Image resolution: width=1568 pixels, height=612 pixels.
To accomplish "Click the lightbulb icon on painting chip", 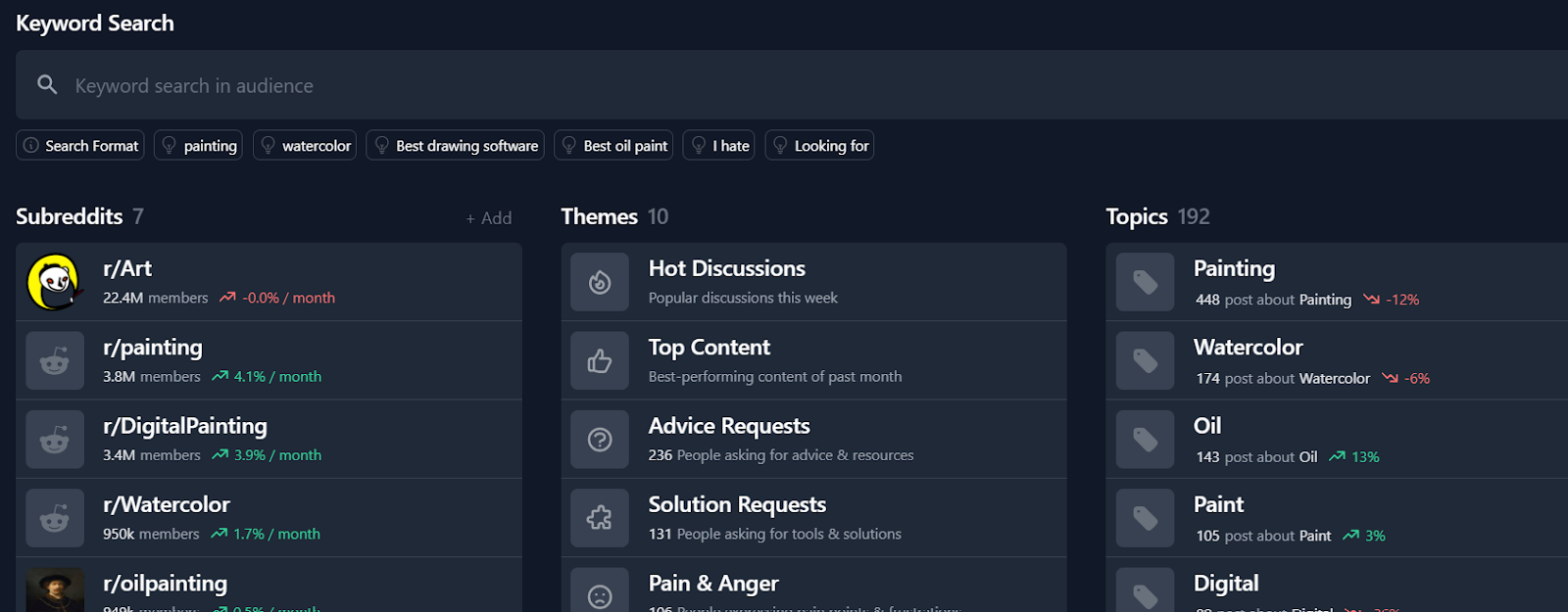I will click(170, 145).
